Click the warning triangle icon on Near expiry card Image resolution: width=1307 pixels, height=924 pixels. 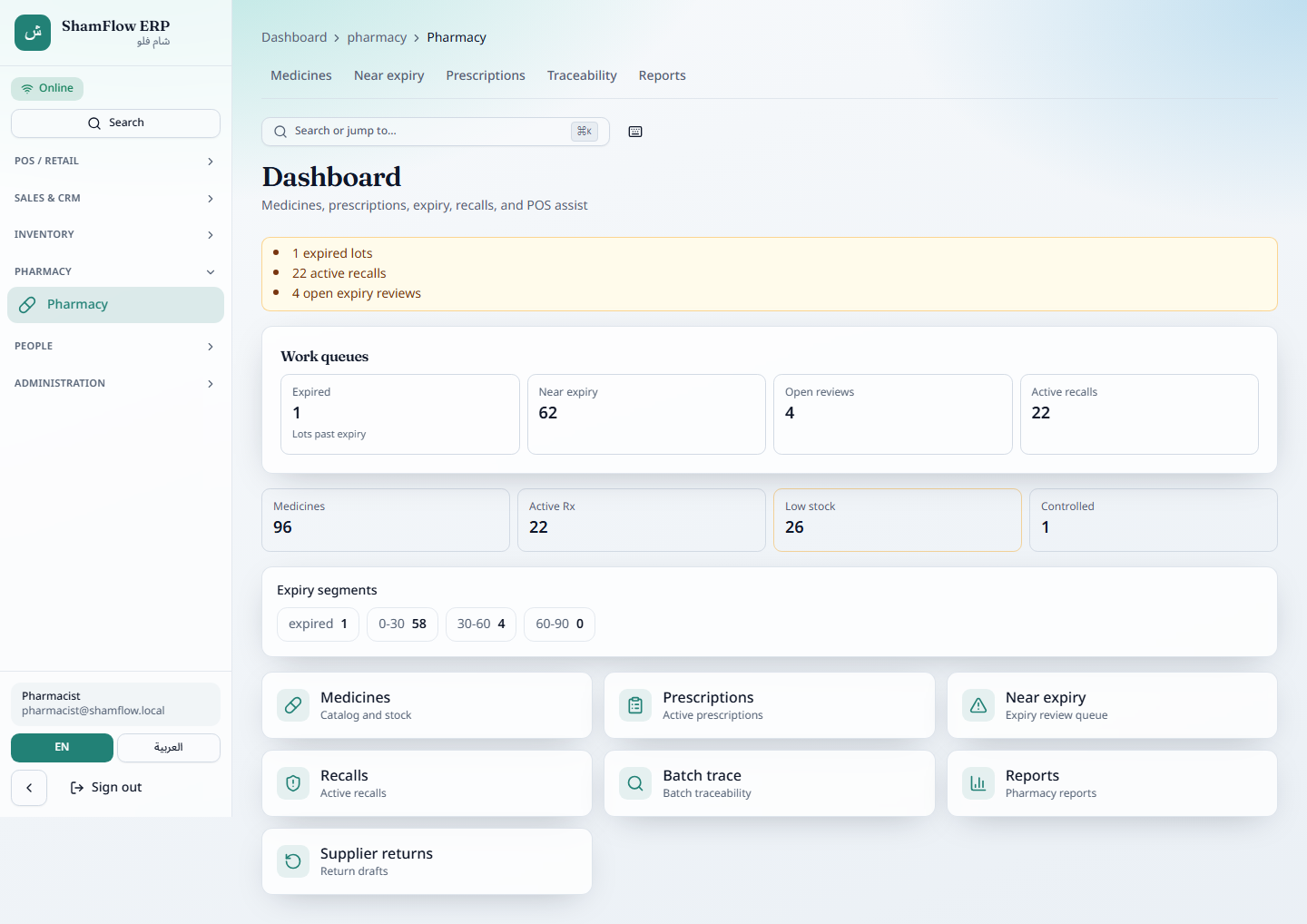click(978, 705)
